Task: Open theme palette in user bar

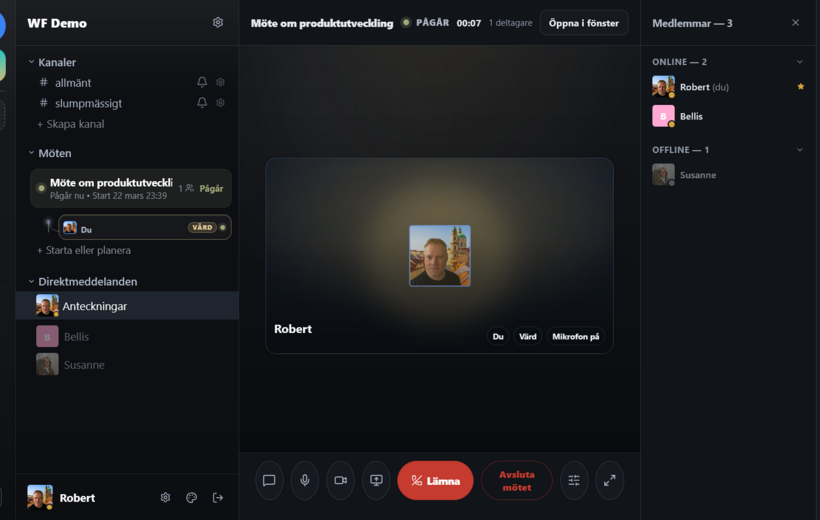Action: [x=192, y=497]
